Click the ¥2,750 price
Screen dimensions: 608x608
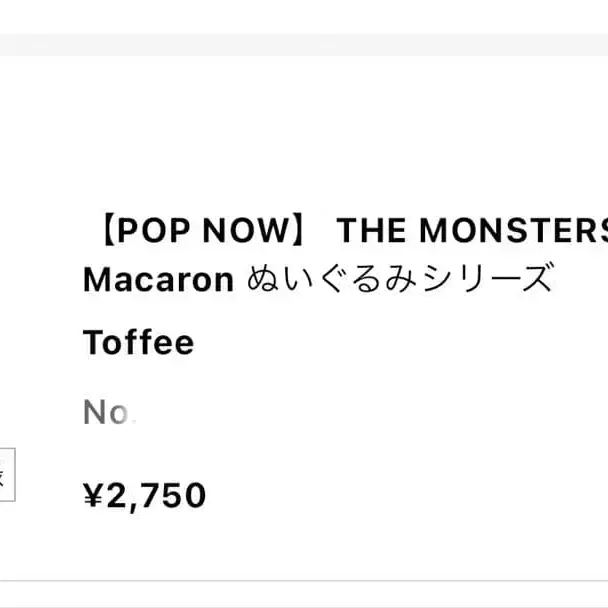[x=144, y=495]
